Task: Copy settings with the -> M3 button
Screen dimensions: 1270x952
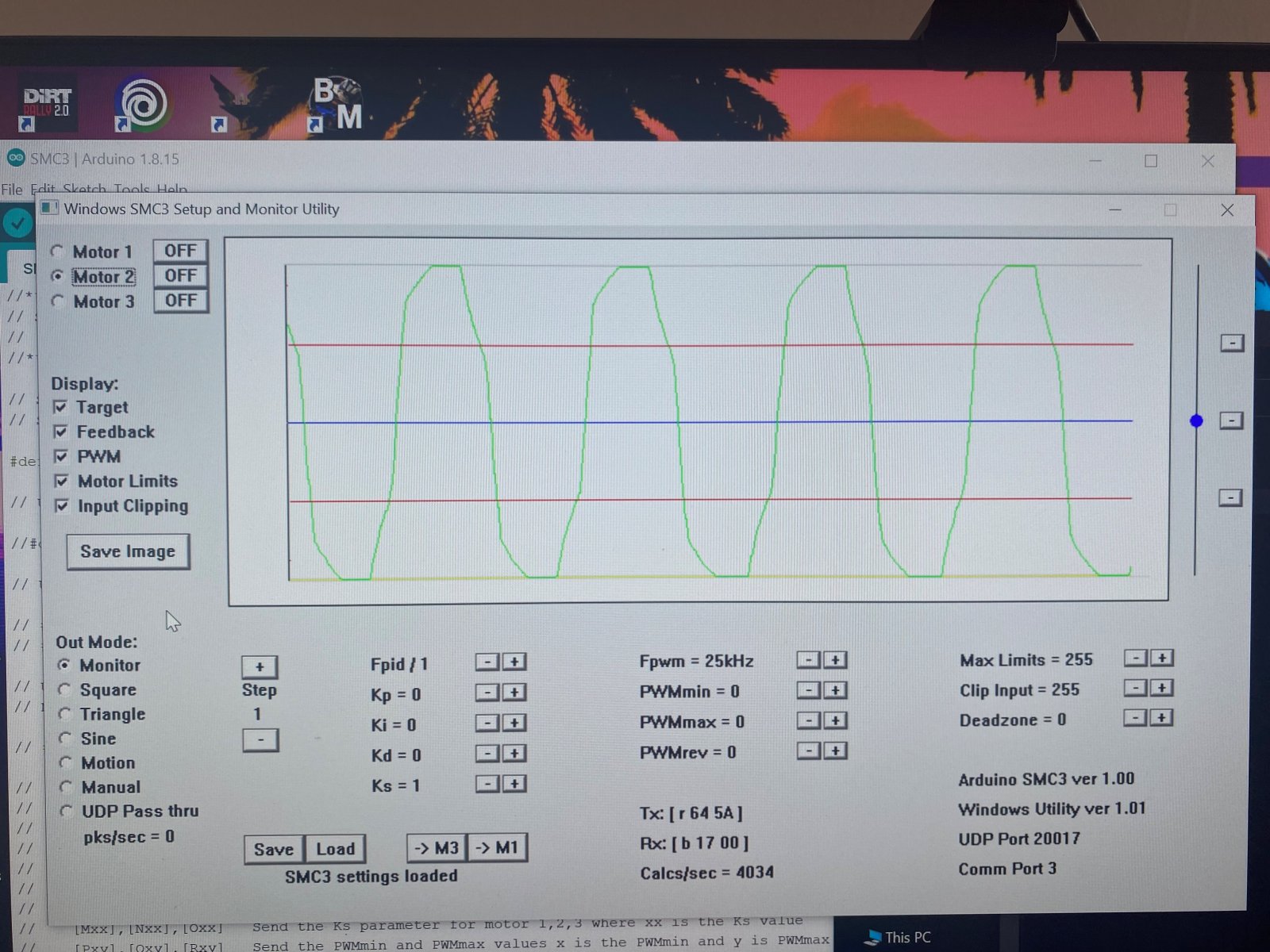Action: coord(437,848)
